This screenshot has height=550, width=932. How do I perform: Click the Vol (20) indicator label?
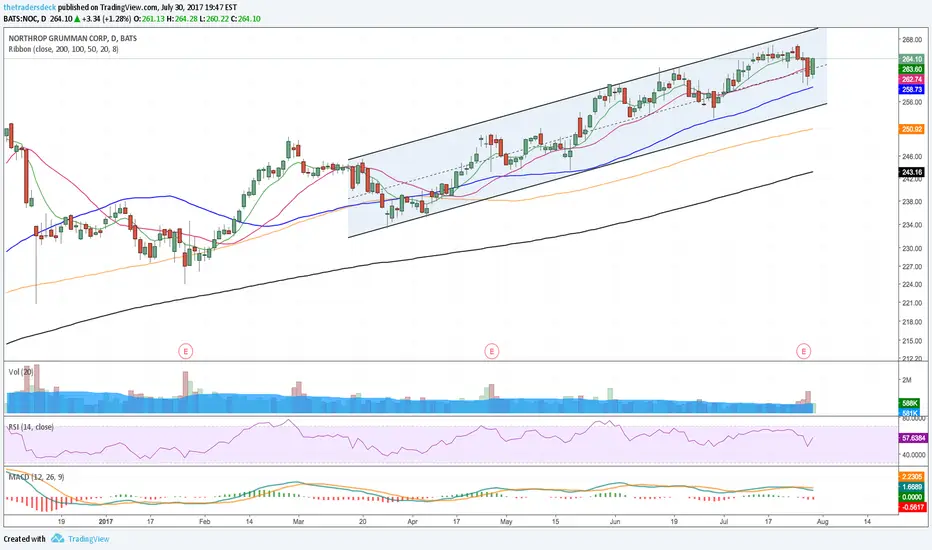[x=21, y=372]
